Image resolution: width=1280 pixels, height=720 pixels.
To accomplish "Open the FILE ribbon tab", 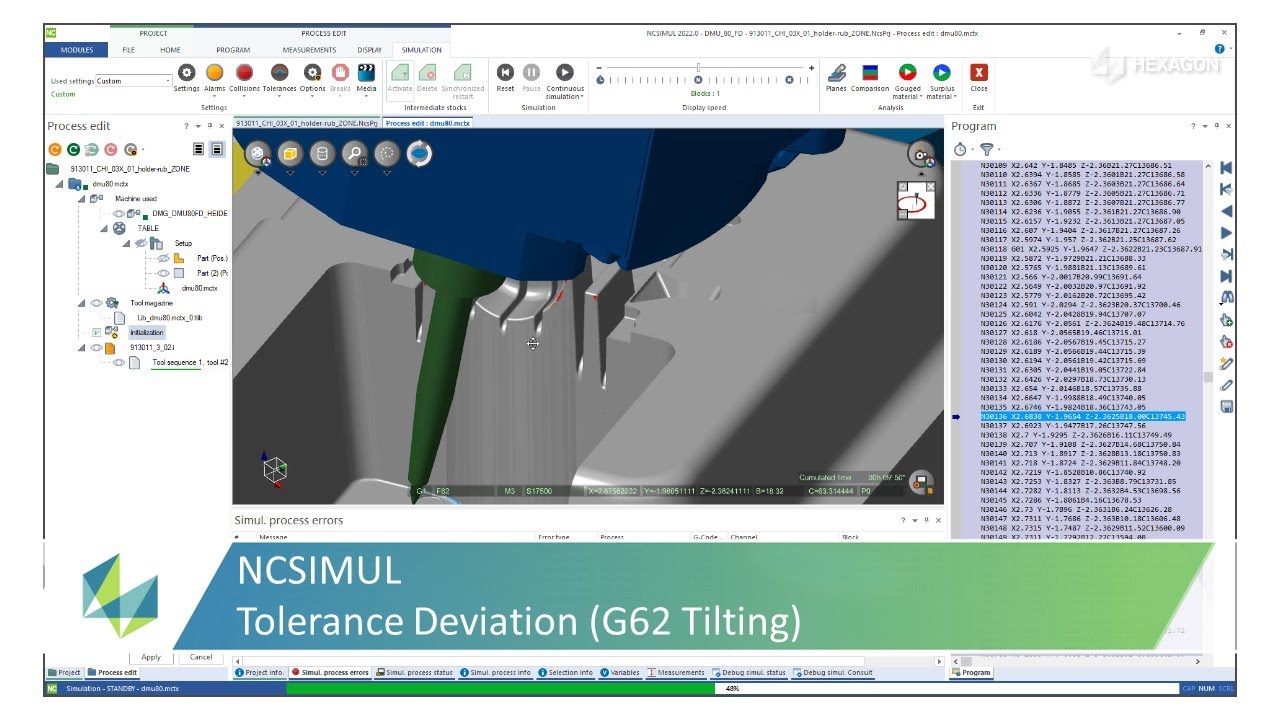I will click(x=128, y=49).
